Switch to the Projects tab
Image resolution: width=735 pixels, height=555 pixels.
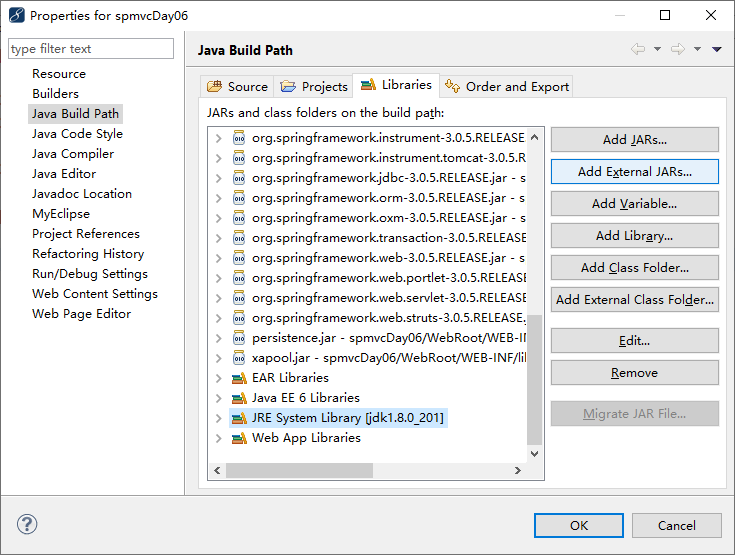[314, 87]
